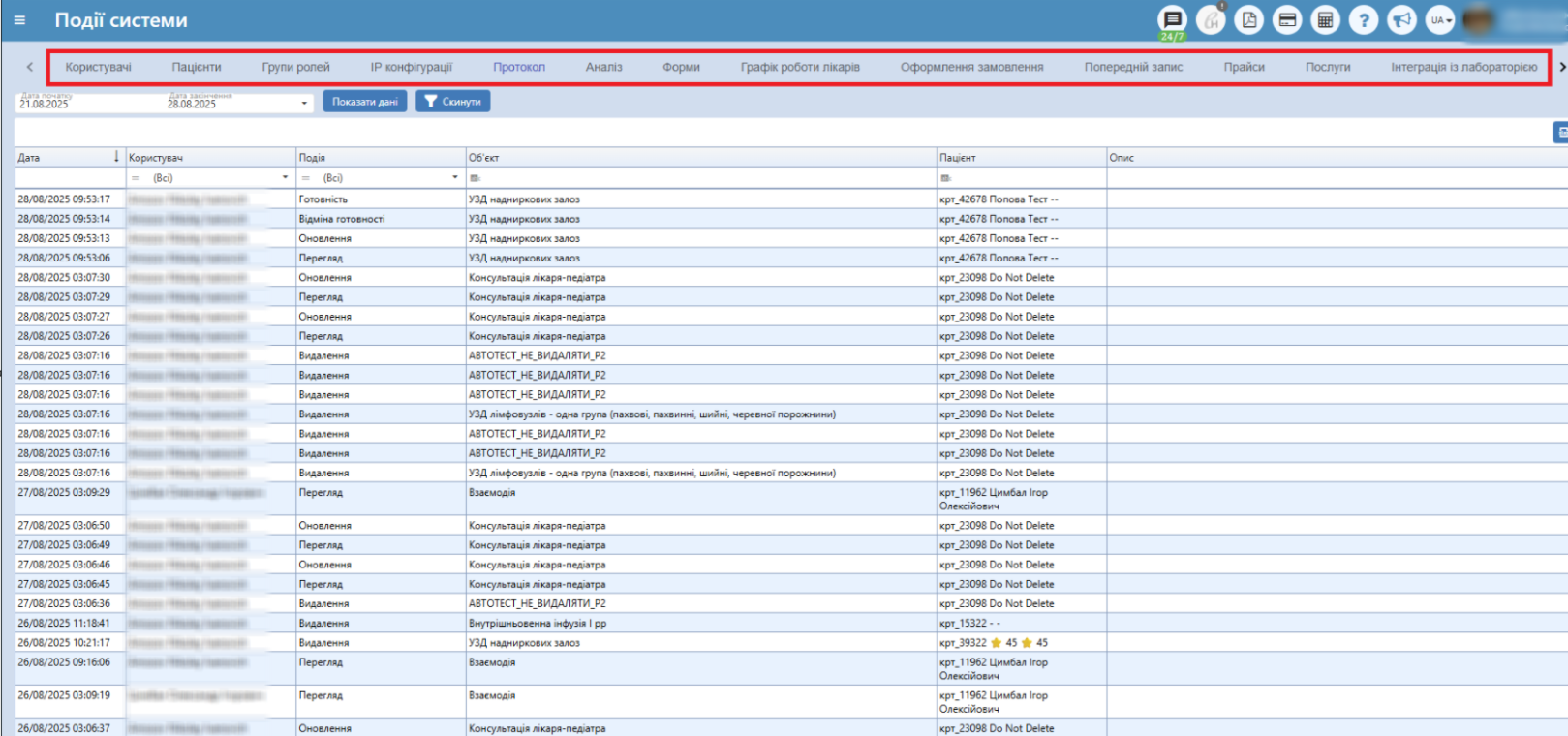Click the filter funnel in Скинути
This screenshot has height=736, width=1568.
[431, 102]
